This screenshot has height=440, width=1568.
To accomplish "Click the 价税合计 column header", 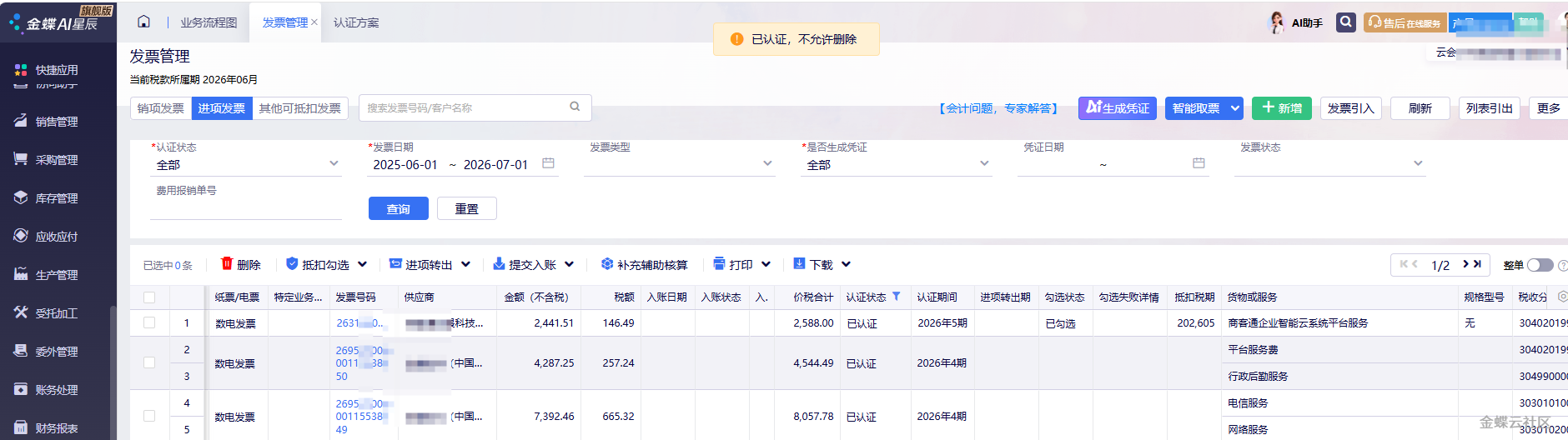I will (813, 297).
